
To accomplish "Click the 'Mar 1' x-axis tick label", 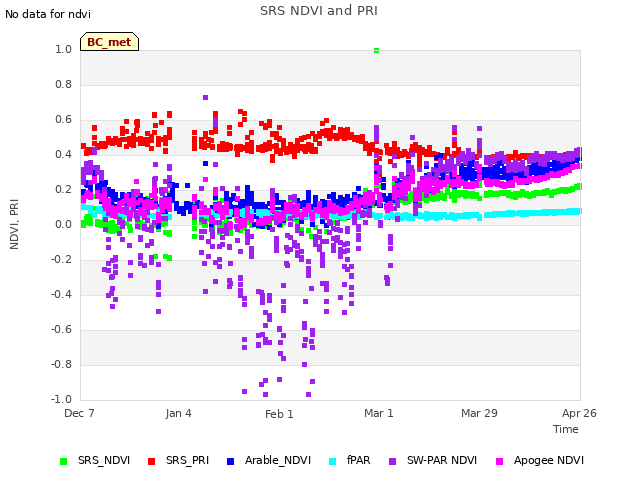I will pos(379,413).
